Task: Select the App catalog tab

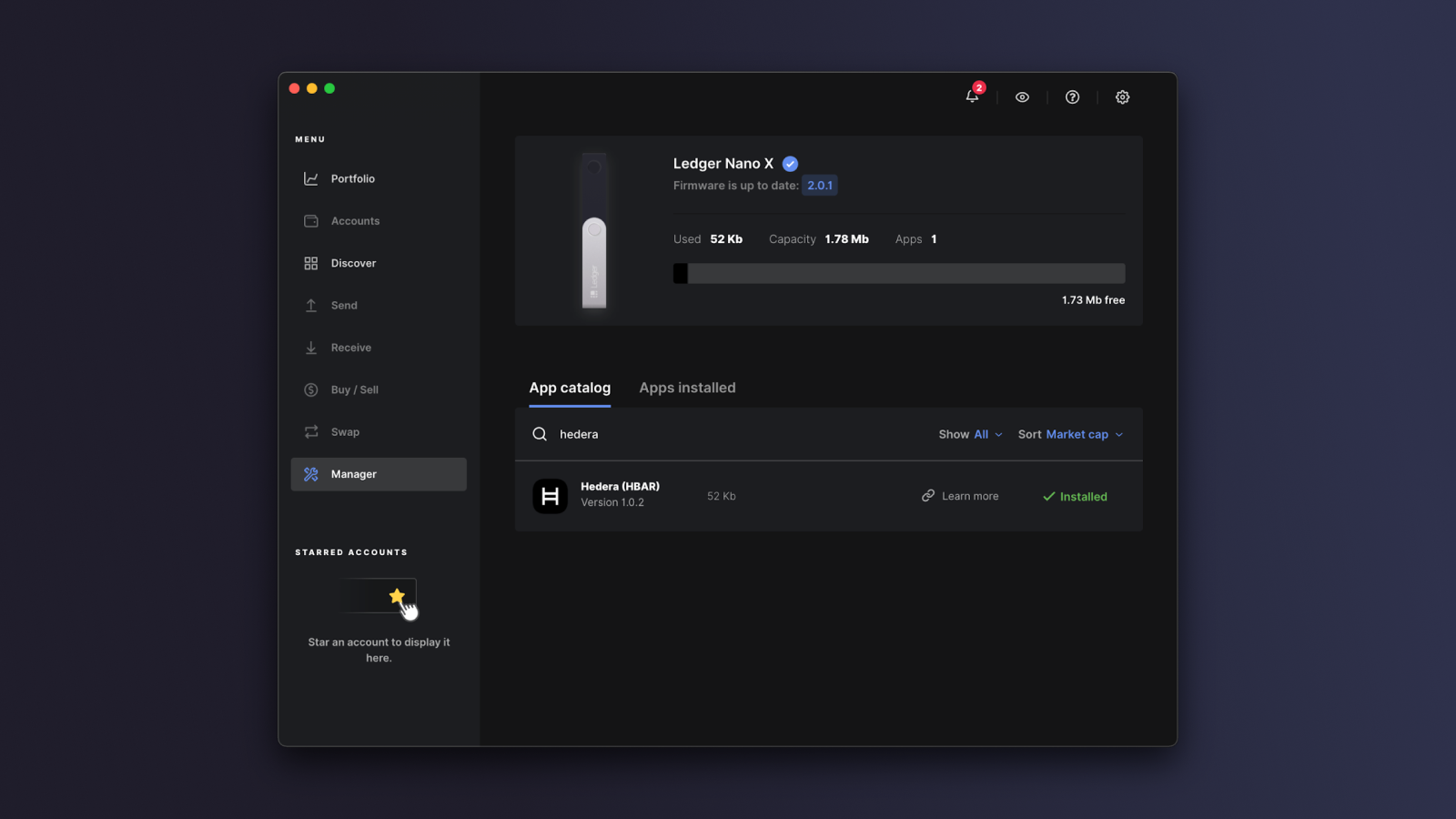Action: coord(570,387)
